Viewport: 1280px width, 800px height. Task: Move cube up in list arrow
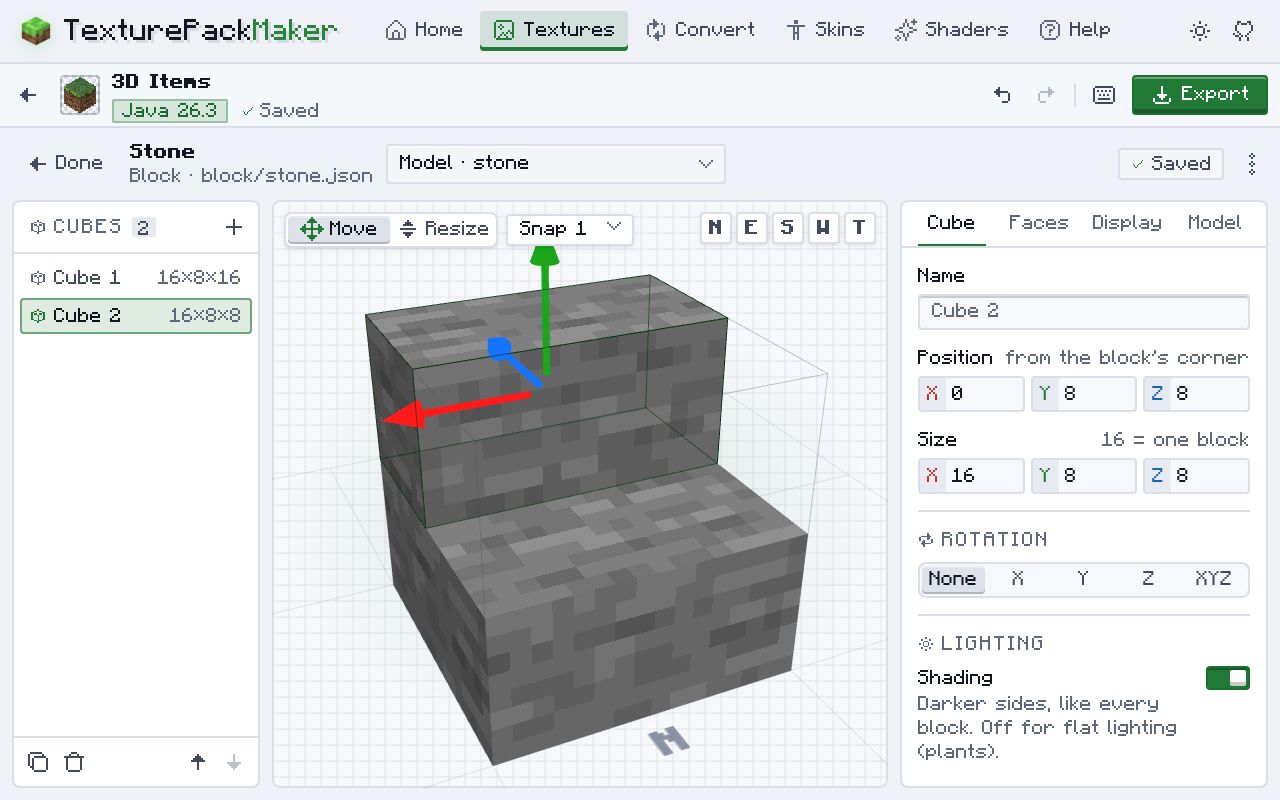tap(198, 762)
